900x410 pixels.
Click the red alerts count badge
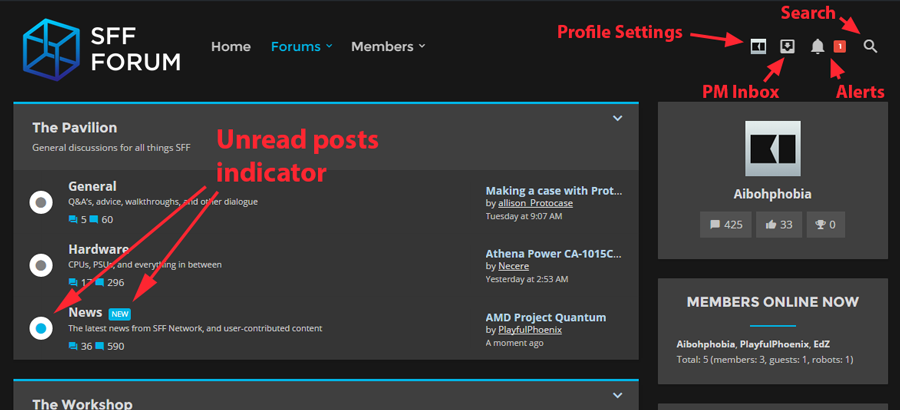[x=839, y=46]
